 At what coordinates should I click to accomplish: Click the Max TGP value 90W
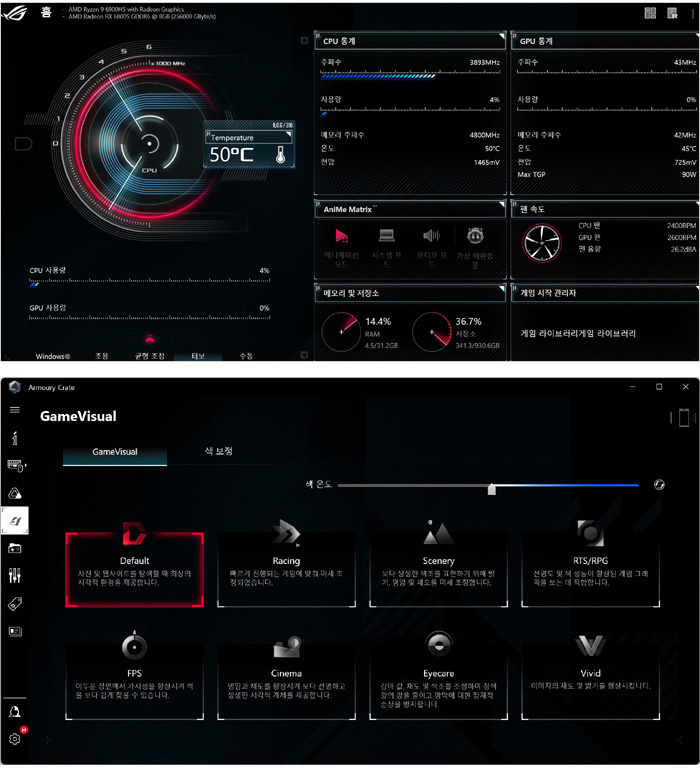[689, 174]
